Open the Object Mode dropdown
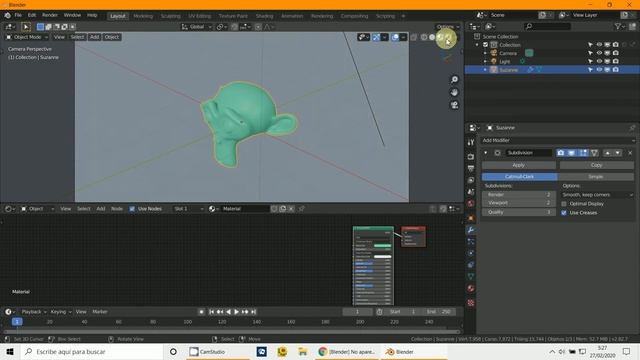 click(27, 37)
